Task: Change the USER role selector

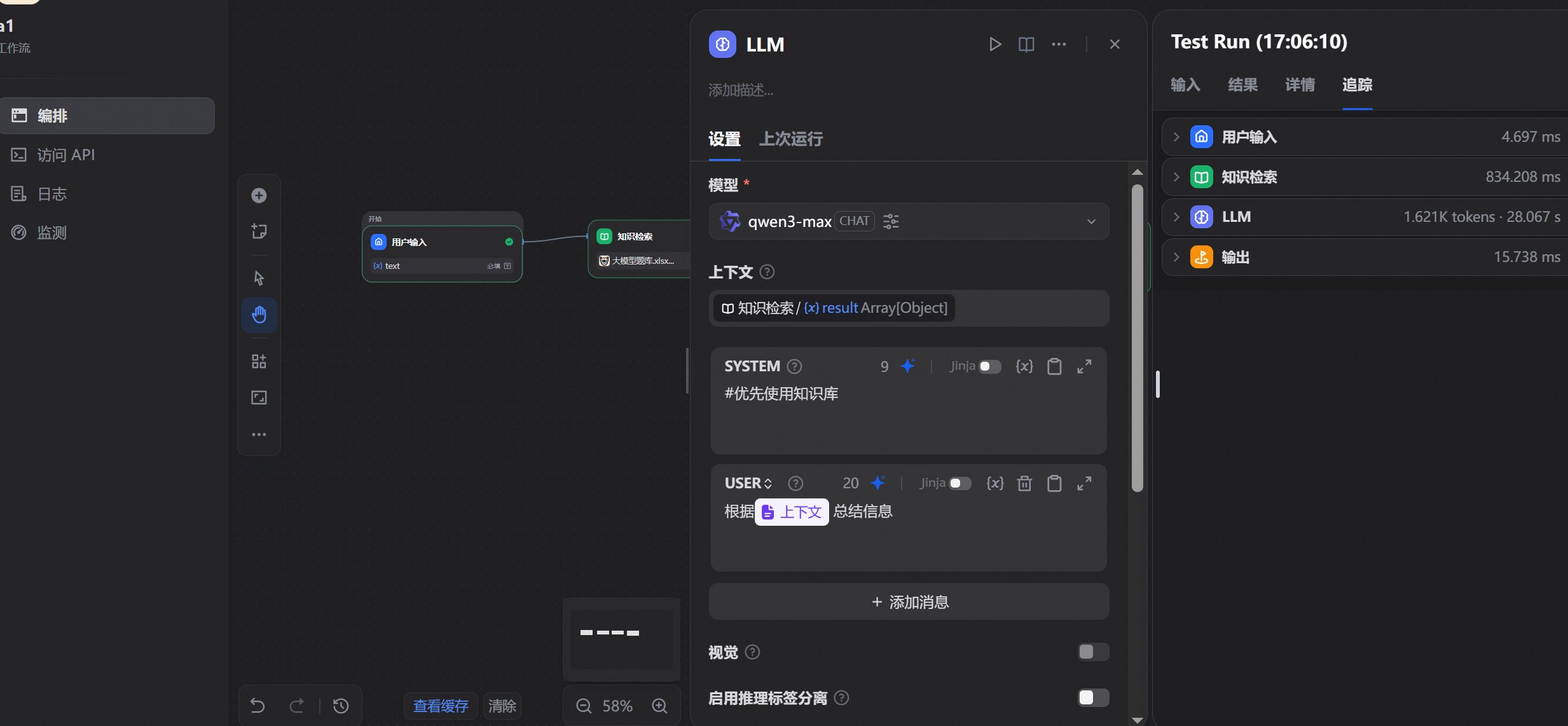Action: [x=748, y=484]
